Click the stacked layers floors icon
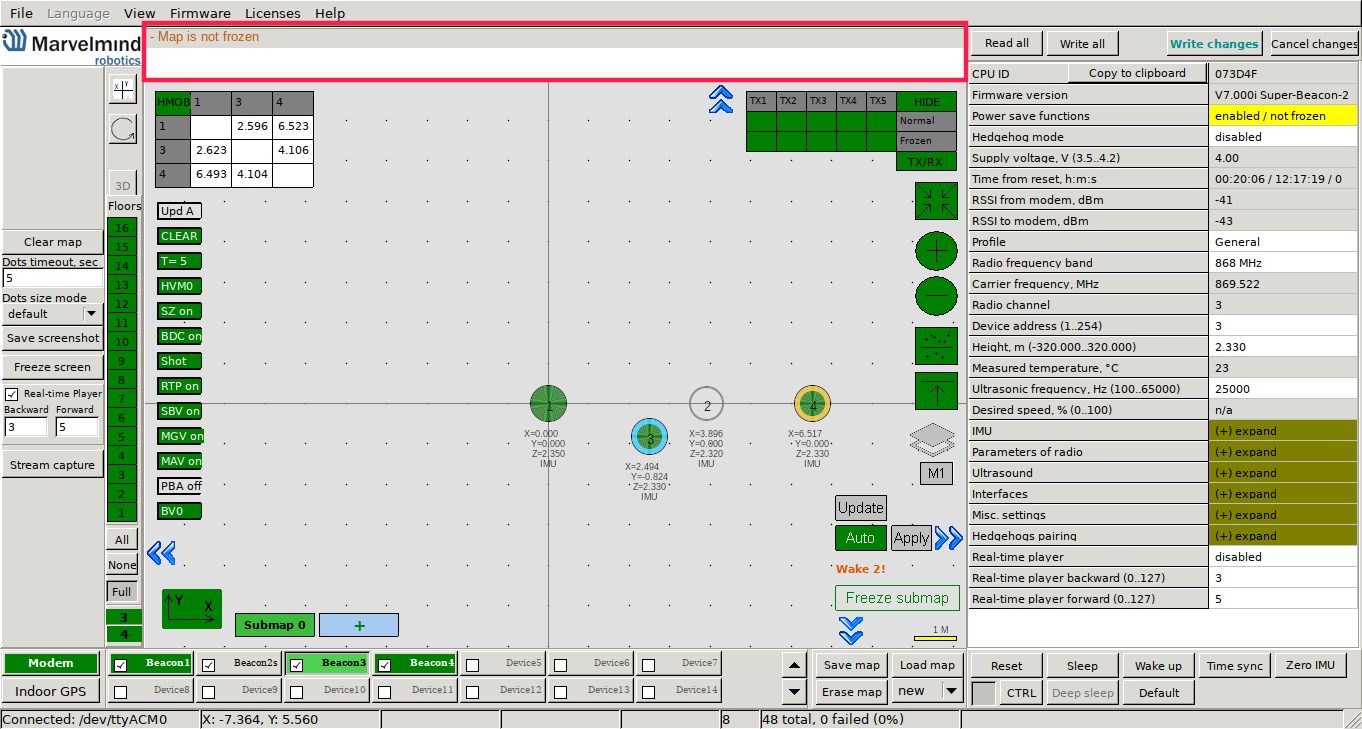Image resolution: width=1362 pixels, height=729 pixels. 933,439
